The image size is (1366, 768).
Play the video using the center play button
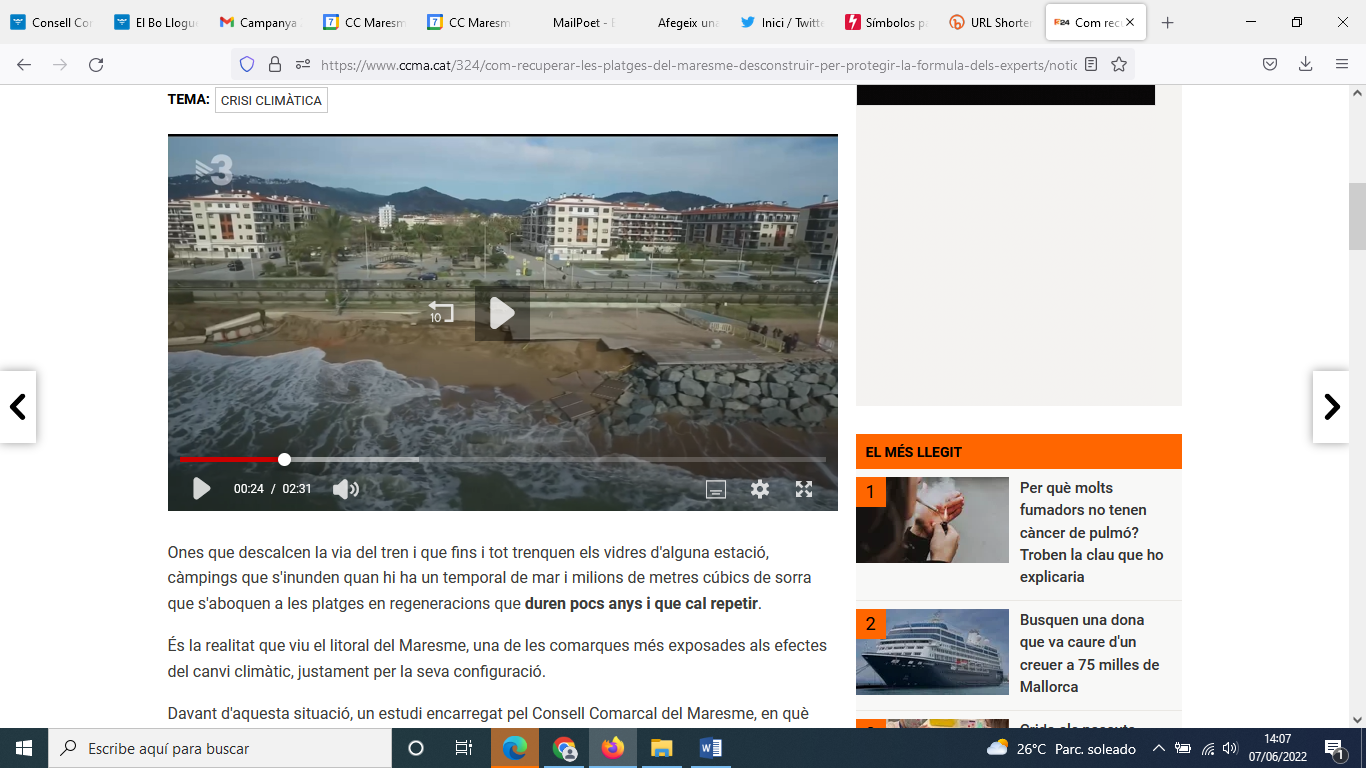click(x=502, y=314)
